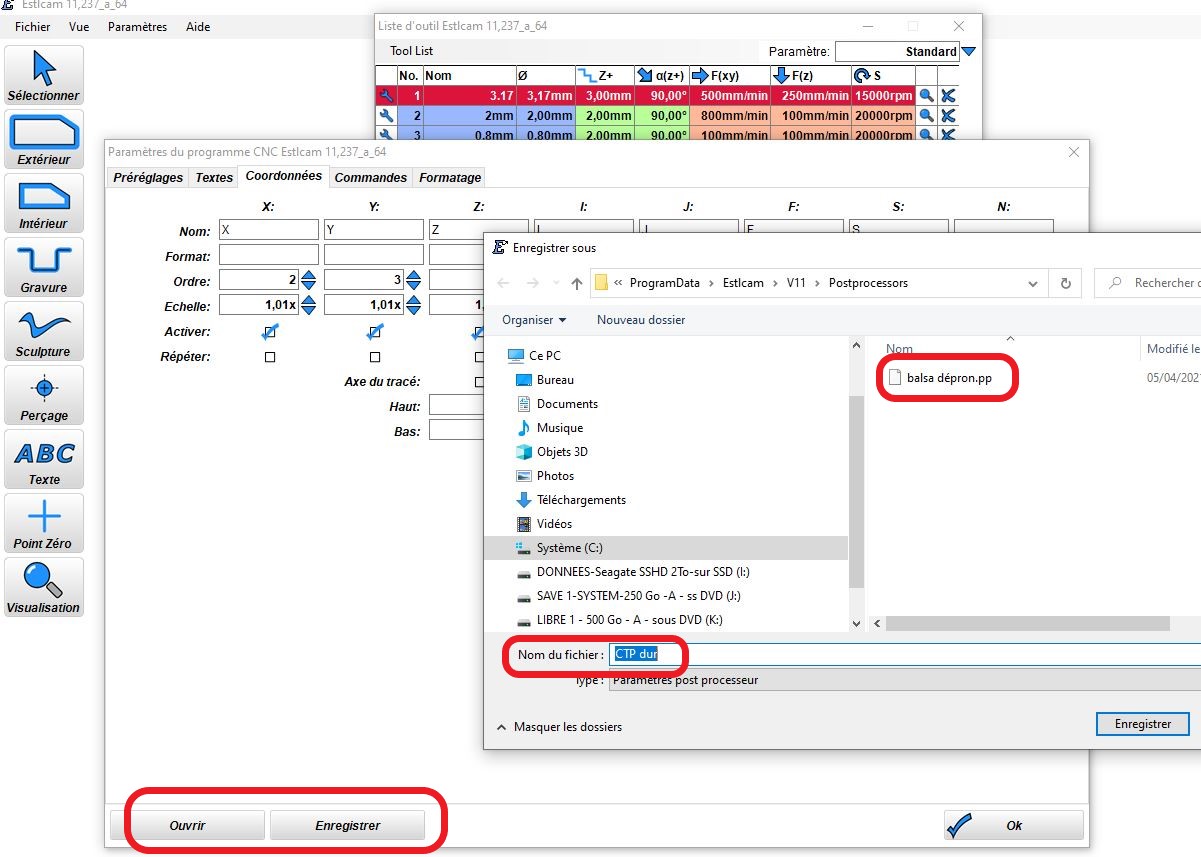Open the Visualisation magnifier tool
The image size is (1201, 857).
pos(44,587)
